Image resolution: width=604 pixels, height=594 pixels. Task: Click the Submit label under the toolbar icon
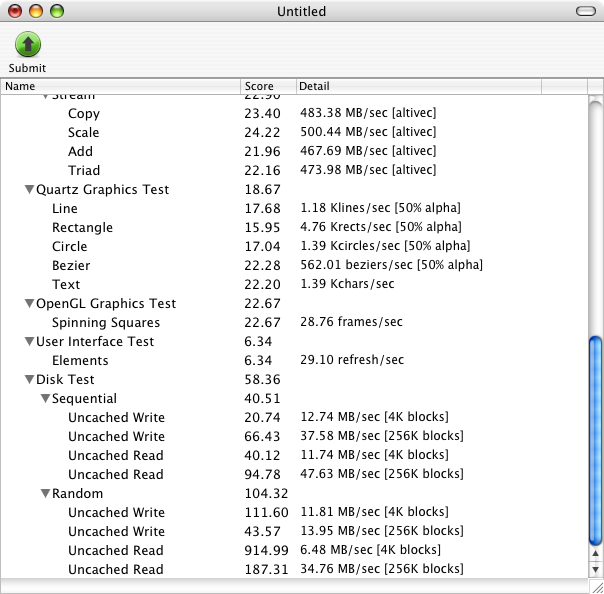pos(27,68)
